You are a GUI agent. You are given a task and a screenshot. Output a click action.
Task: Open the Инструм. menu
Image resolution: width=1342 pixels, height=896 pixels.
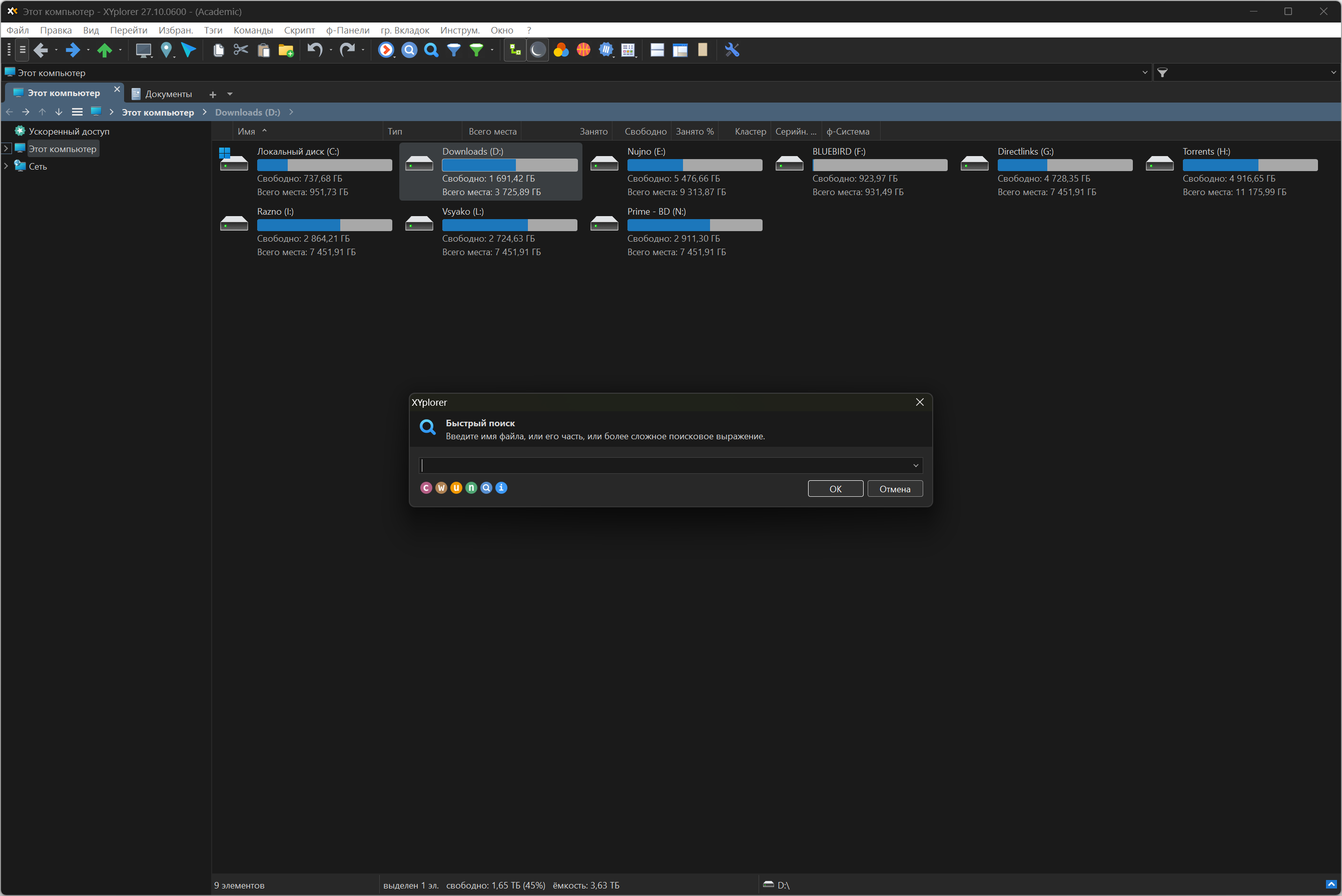click(x=459, y=31)
